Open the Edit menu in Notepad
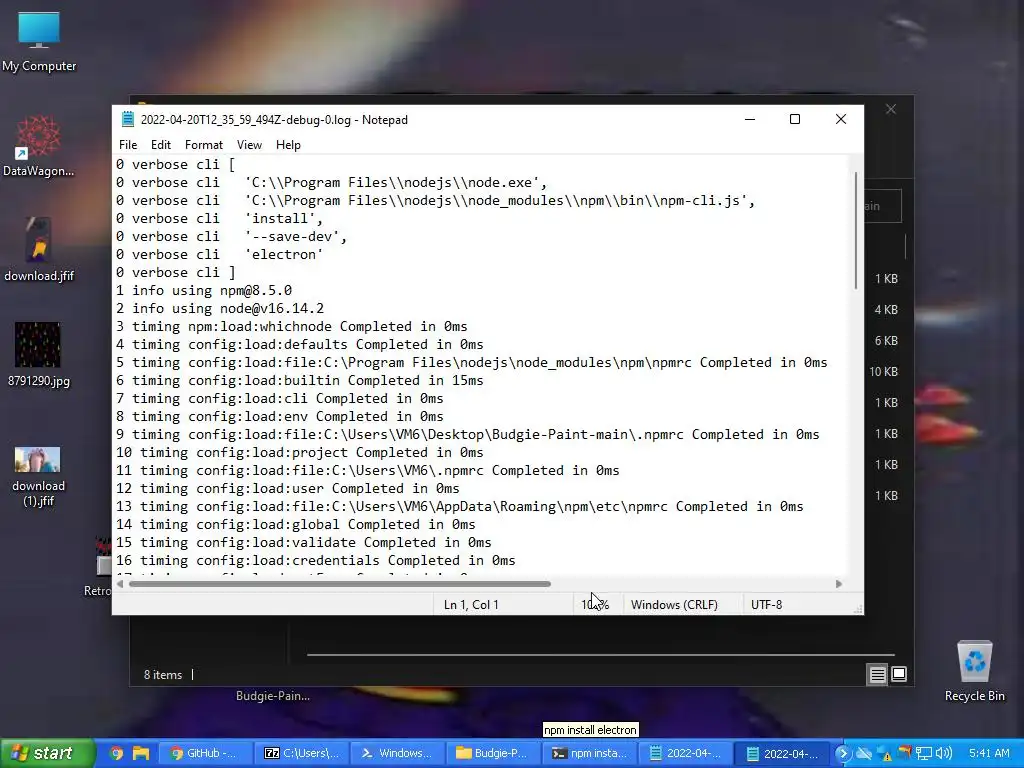This screenshot has width=1024, height=768. point(161,145)
